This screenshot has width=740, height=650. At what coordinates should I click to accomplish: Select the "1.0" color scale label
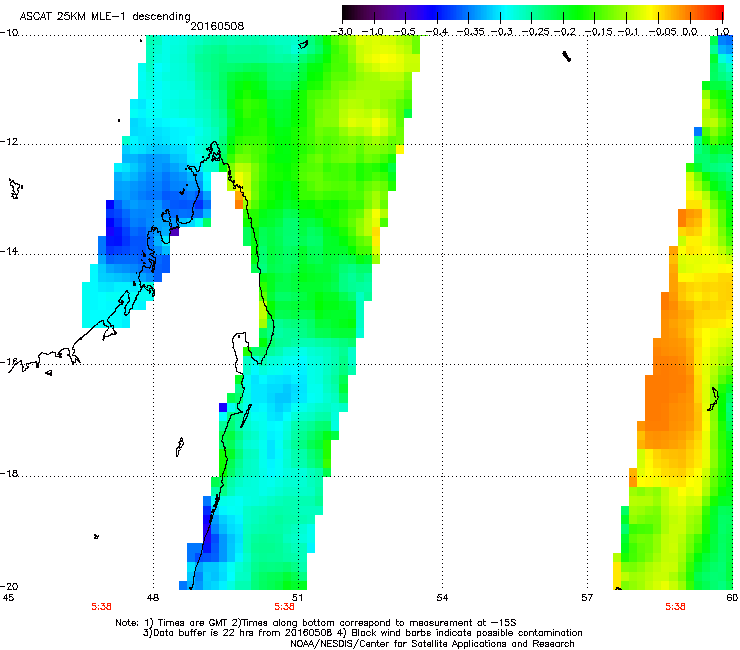722,32
